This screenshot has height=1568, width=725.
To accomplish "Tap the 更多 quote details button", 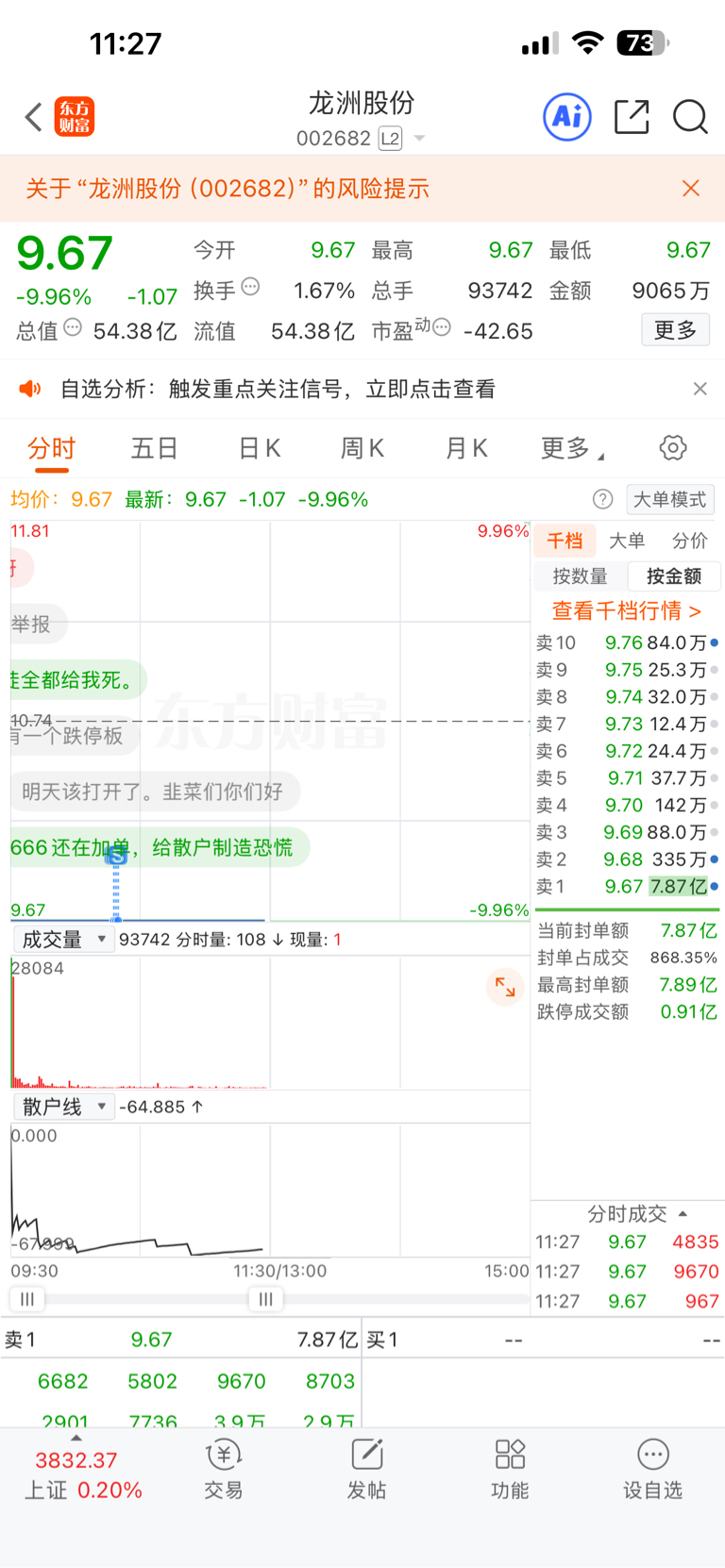I will (675, 330).
